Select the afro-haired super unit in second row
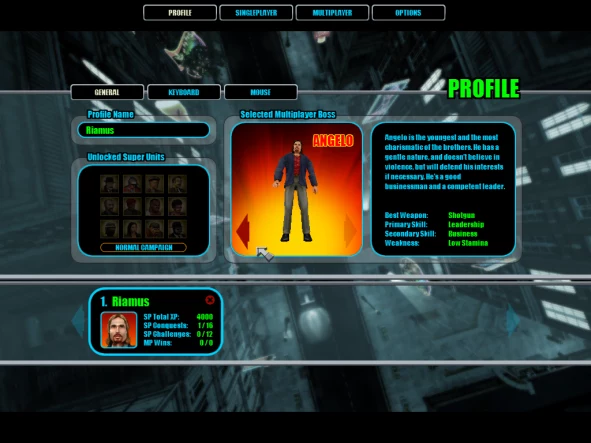The image size is (591, 443). 177,206
